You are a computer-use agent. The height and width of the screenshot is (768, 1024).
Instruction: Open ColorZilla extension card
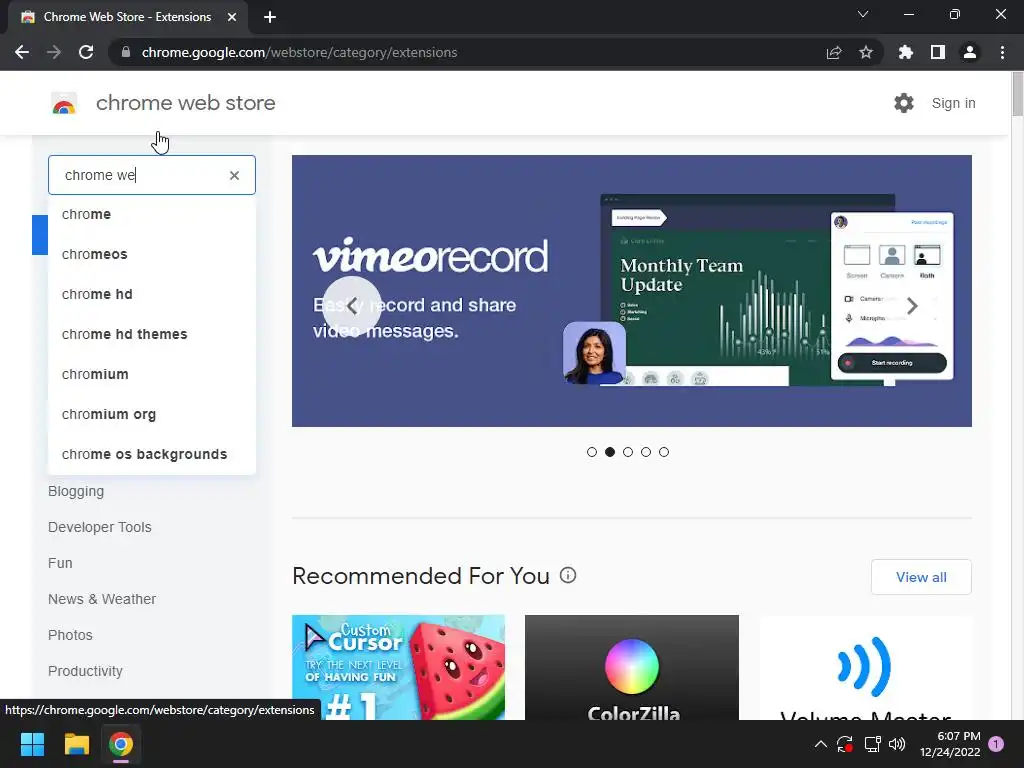coord(632,667)
